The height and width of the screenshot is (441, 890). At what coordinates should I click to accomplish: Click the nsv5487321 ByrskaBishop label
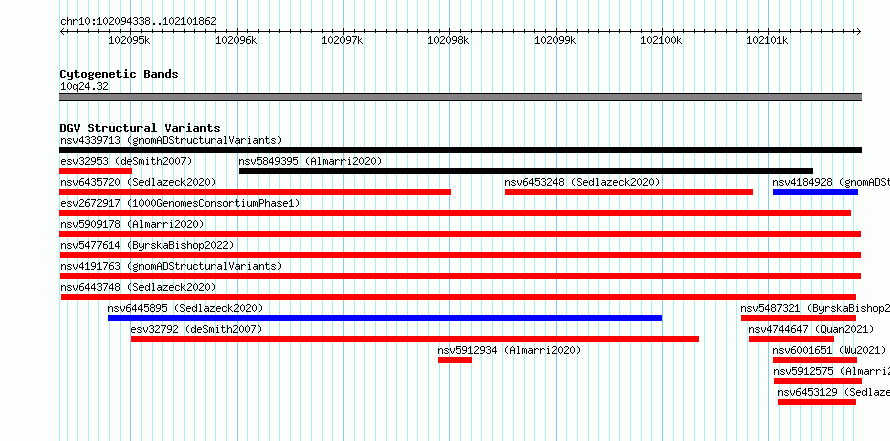815,308
